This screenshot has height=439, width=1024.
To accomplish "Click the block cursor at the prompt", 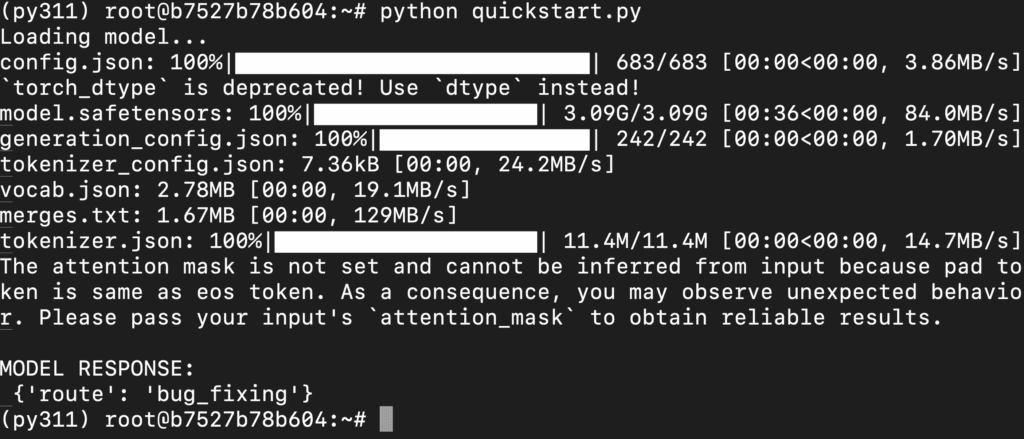I will point(387,418).
